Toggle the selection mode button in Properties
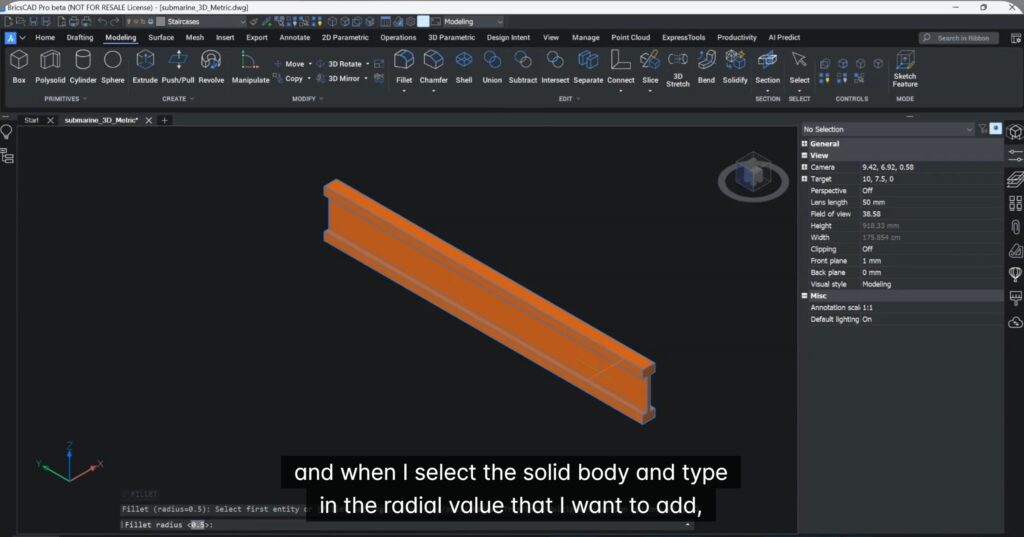 [x=995, y=129]
